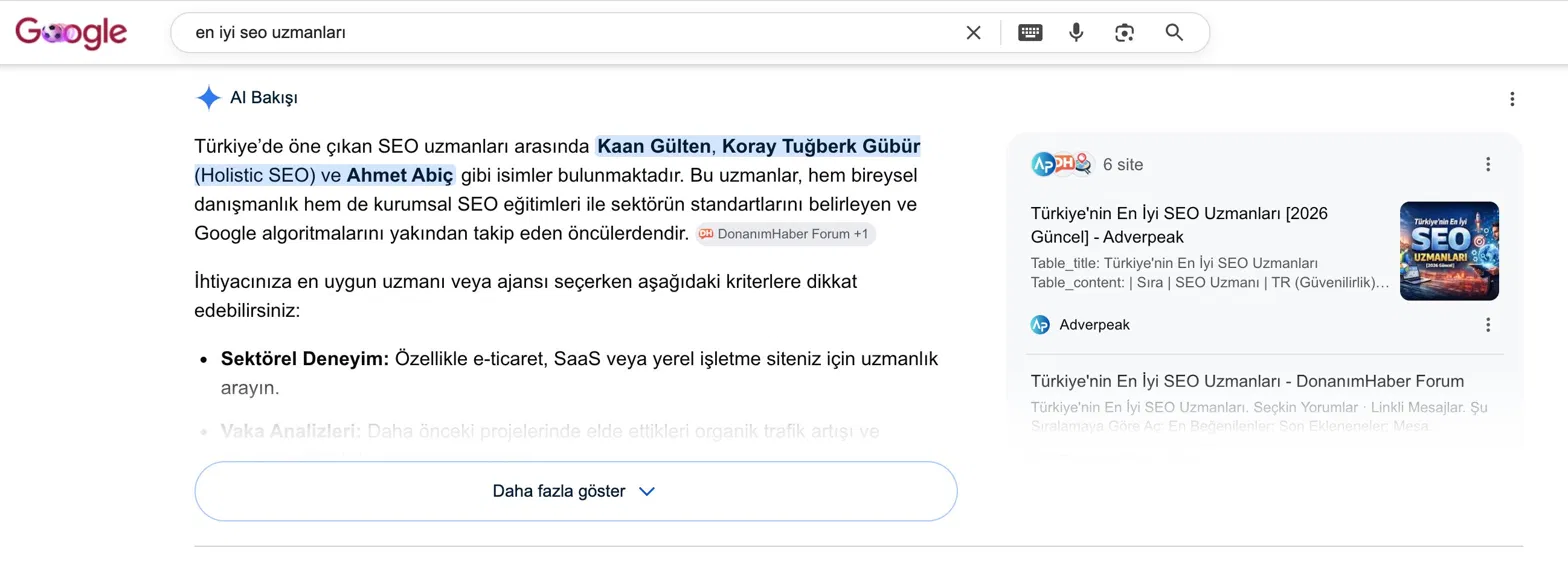Viewport: 1568px width, 577px height.
Task: Click the Adverpeak favicon under the article
Action: click(1040, 325)
